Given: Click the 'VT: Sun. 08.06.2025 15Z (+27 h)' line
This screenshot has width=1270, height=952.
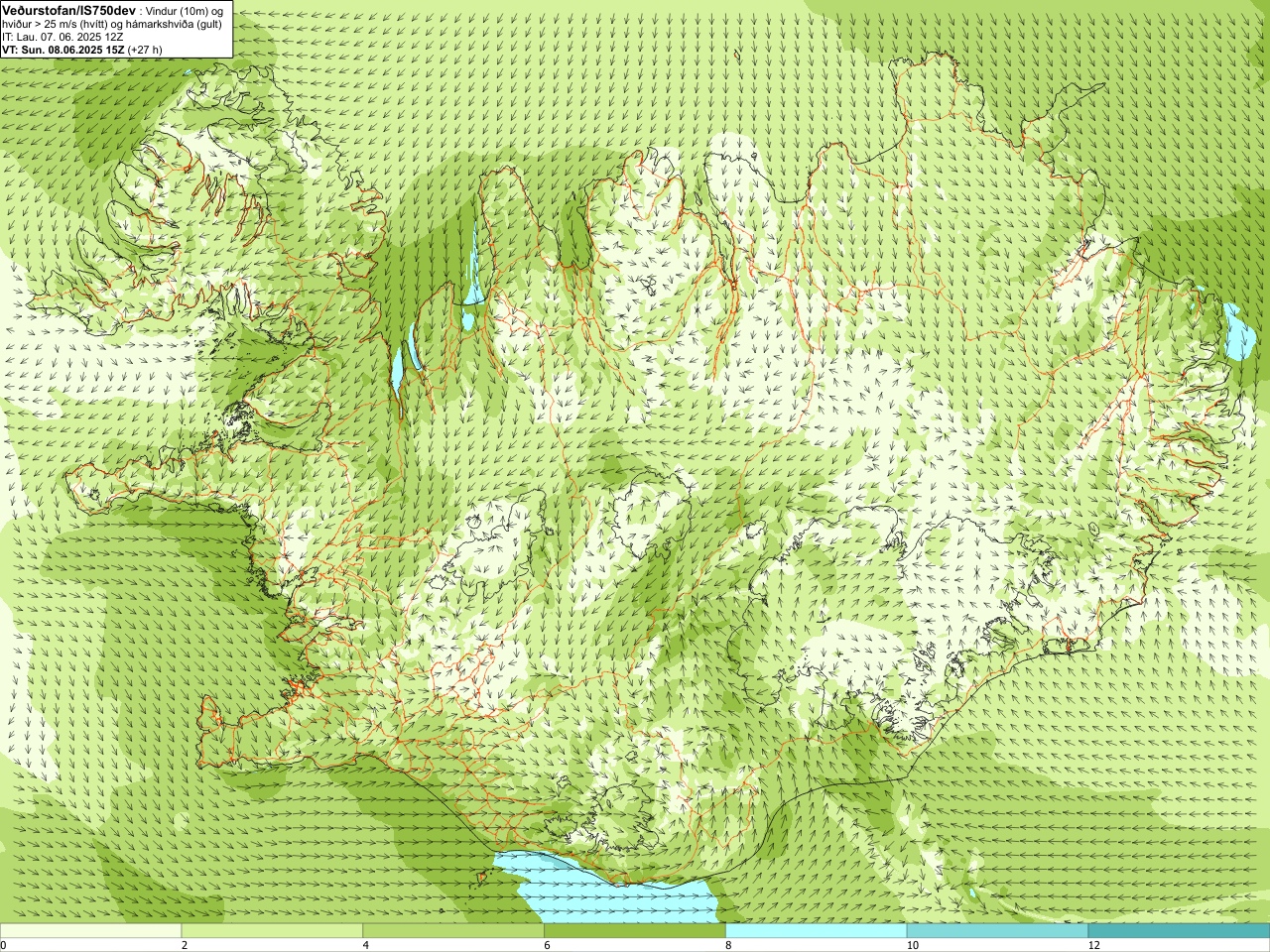Looking at the screenshot, I should click(82, 50).
